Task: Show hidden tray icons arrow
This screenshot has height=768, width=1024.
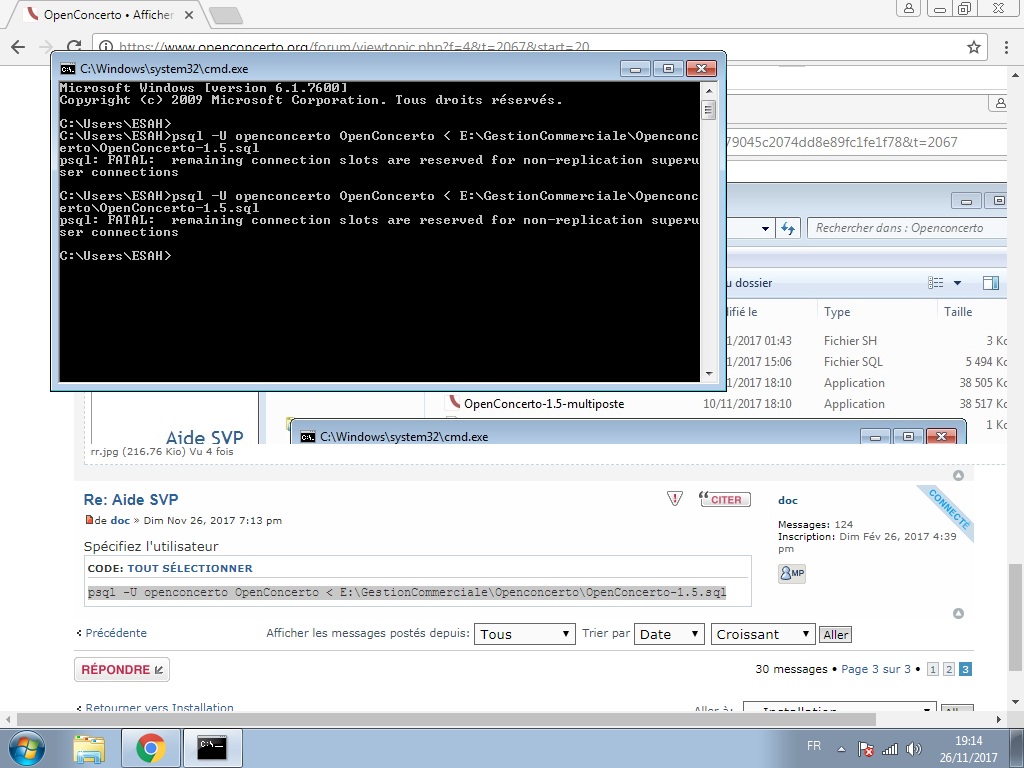Action: pos(842,749)
